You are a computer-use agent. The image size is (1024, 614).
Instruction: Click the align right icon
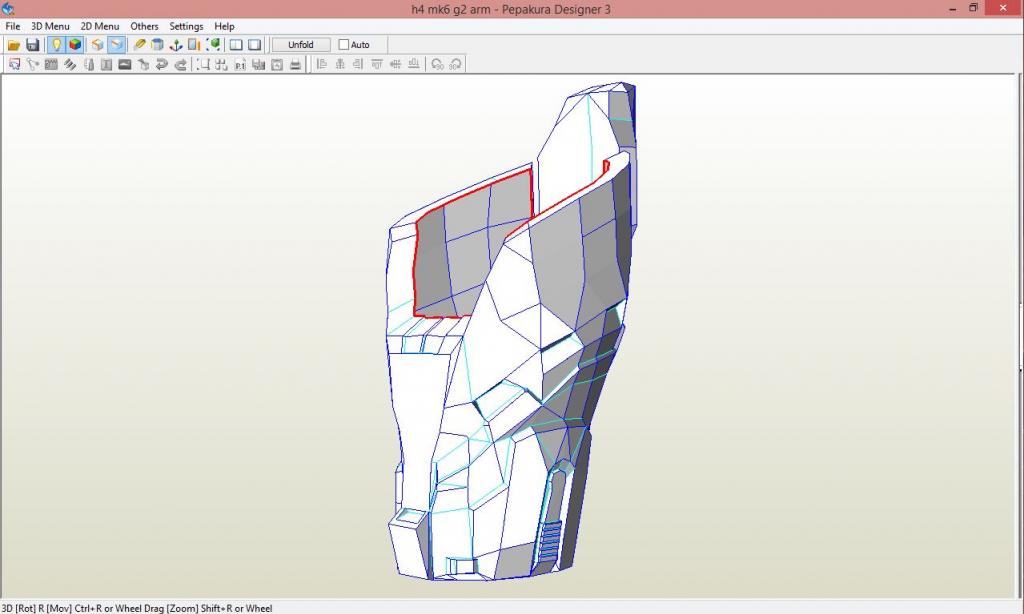pos(358,64)
